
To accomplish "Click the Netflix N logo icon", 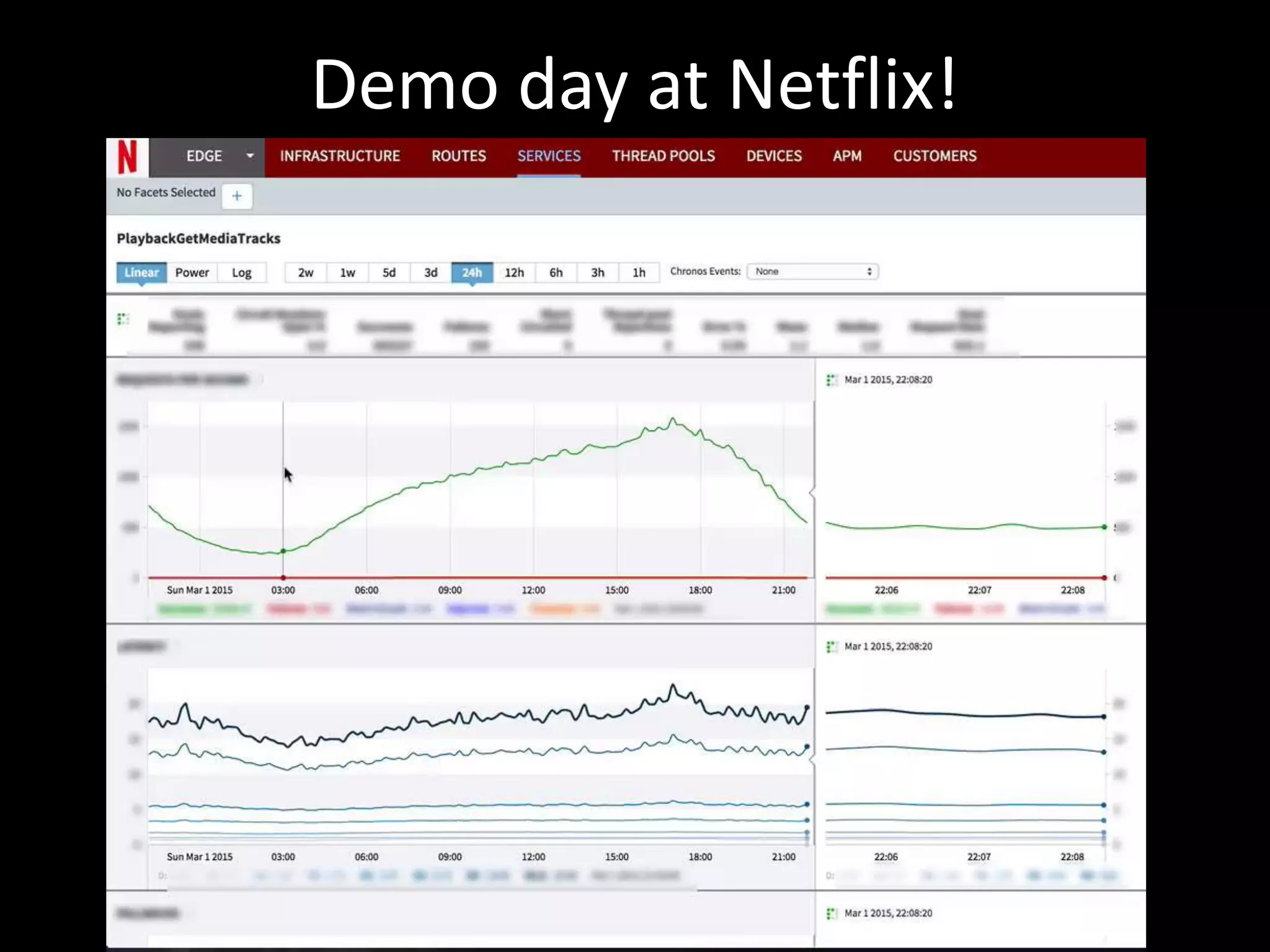I will coord(127,157).
